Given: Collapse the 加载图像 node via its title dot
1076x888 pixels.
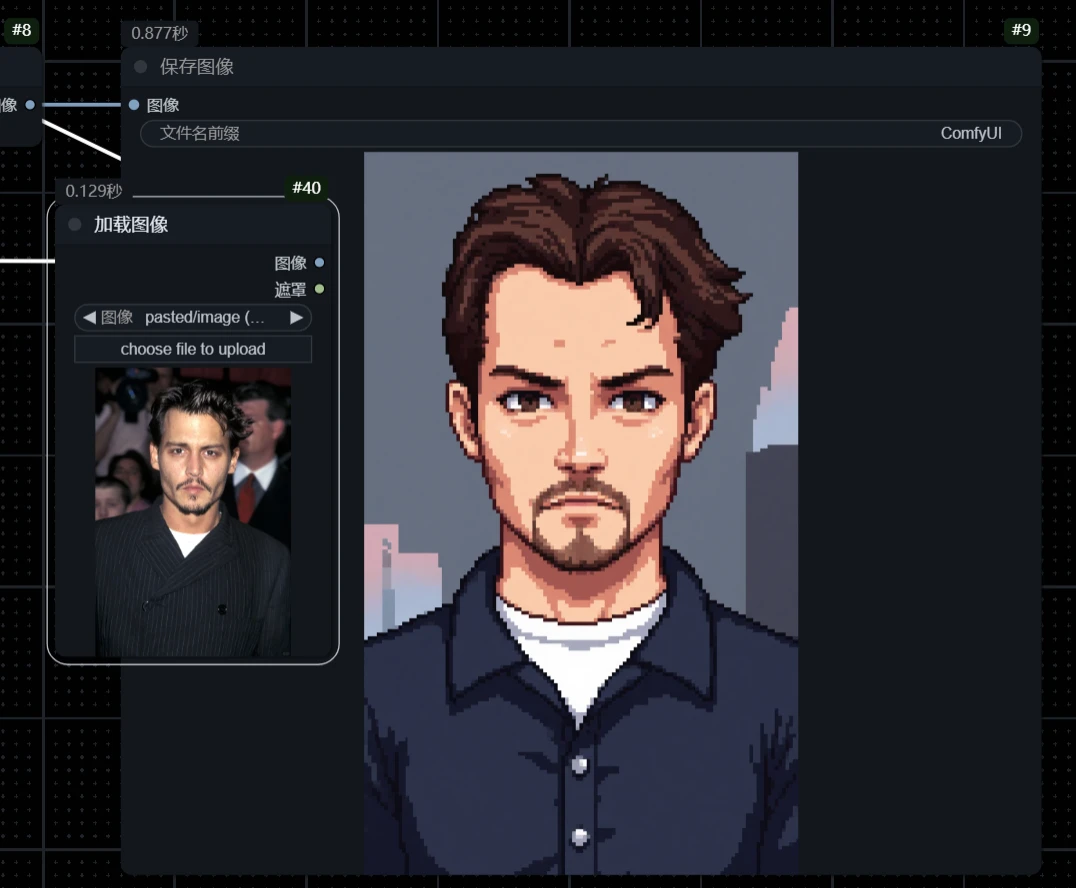Looking at the screenshot, I should point(74,224).
